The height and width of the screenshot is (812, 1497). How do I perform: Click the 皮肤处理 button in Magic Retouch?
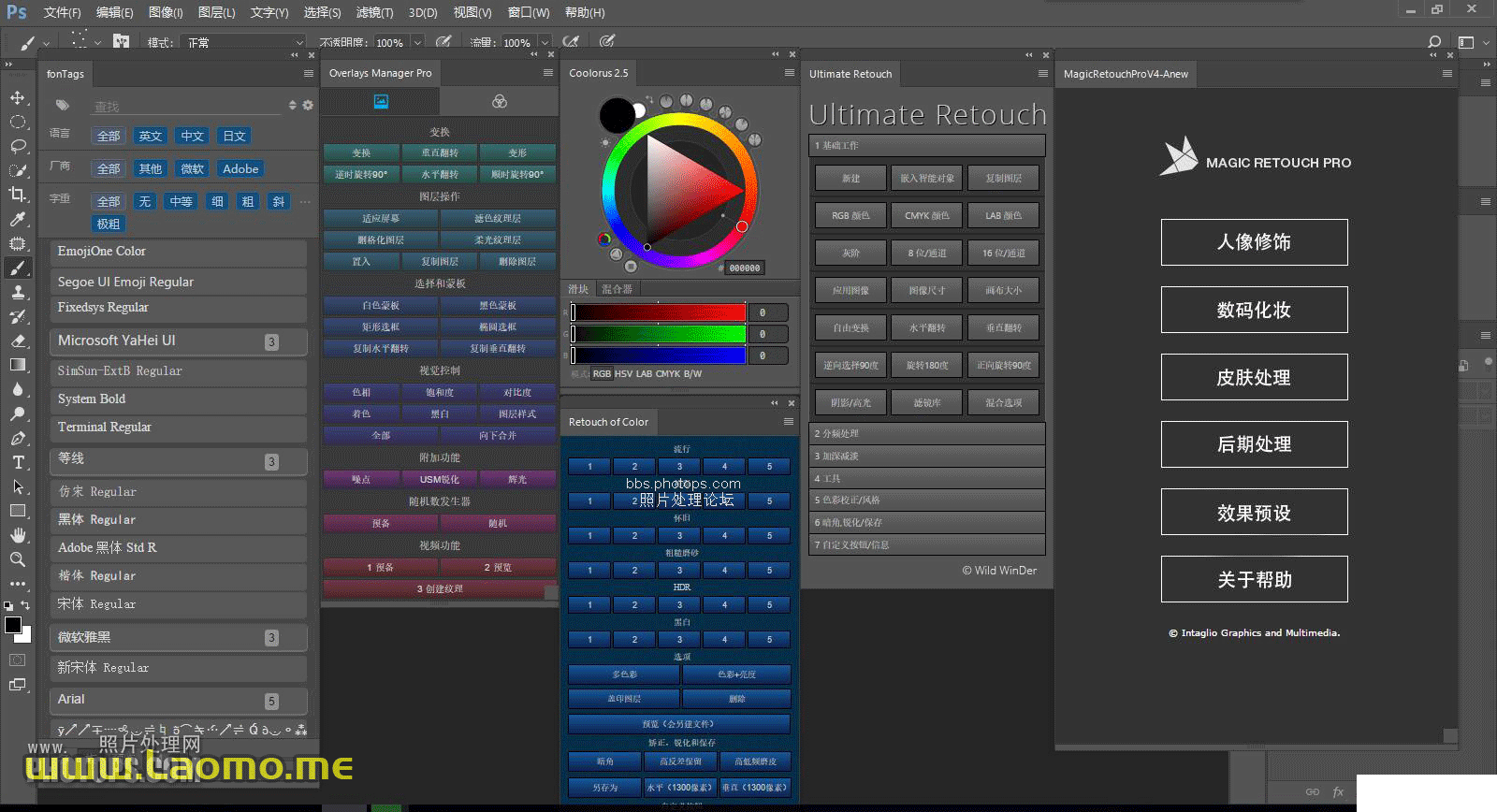1254,377
